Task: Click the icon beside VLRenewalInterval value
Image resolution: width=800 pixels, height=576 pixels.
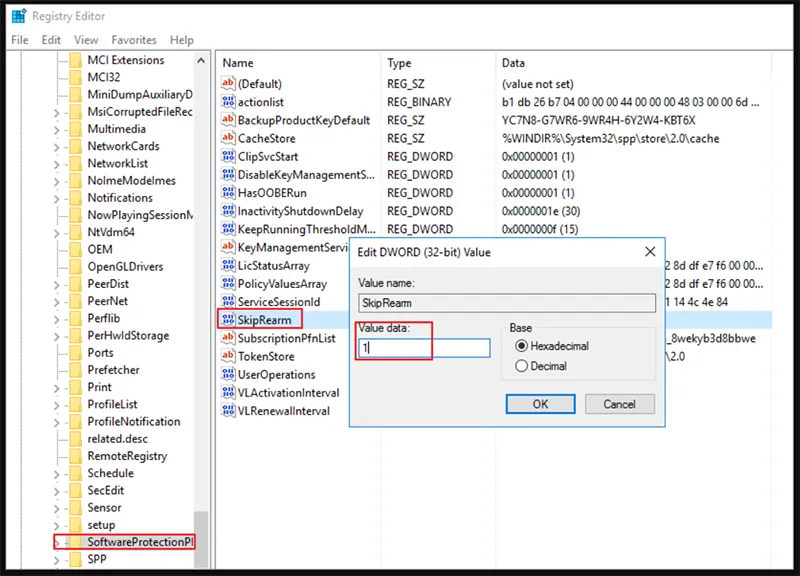Action: click(227, 411)
